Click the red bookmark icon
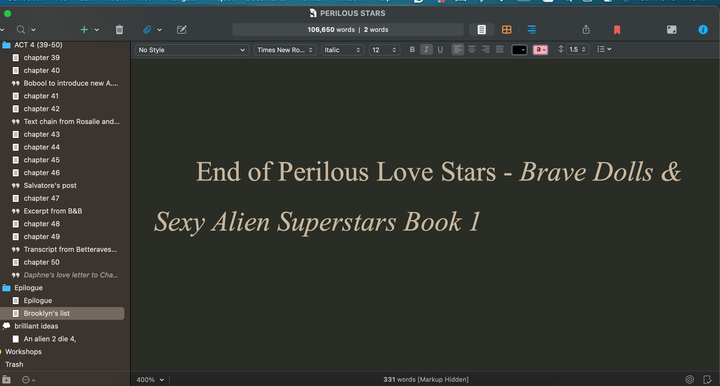 pyautogui.click(x=617, y=30)
